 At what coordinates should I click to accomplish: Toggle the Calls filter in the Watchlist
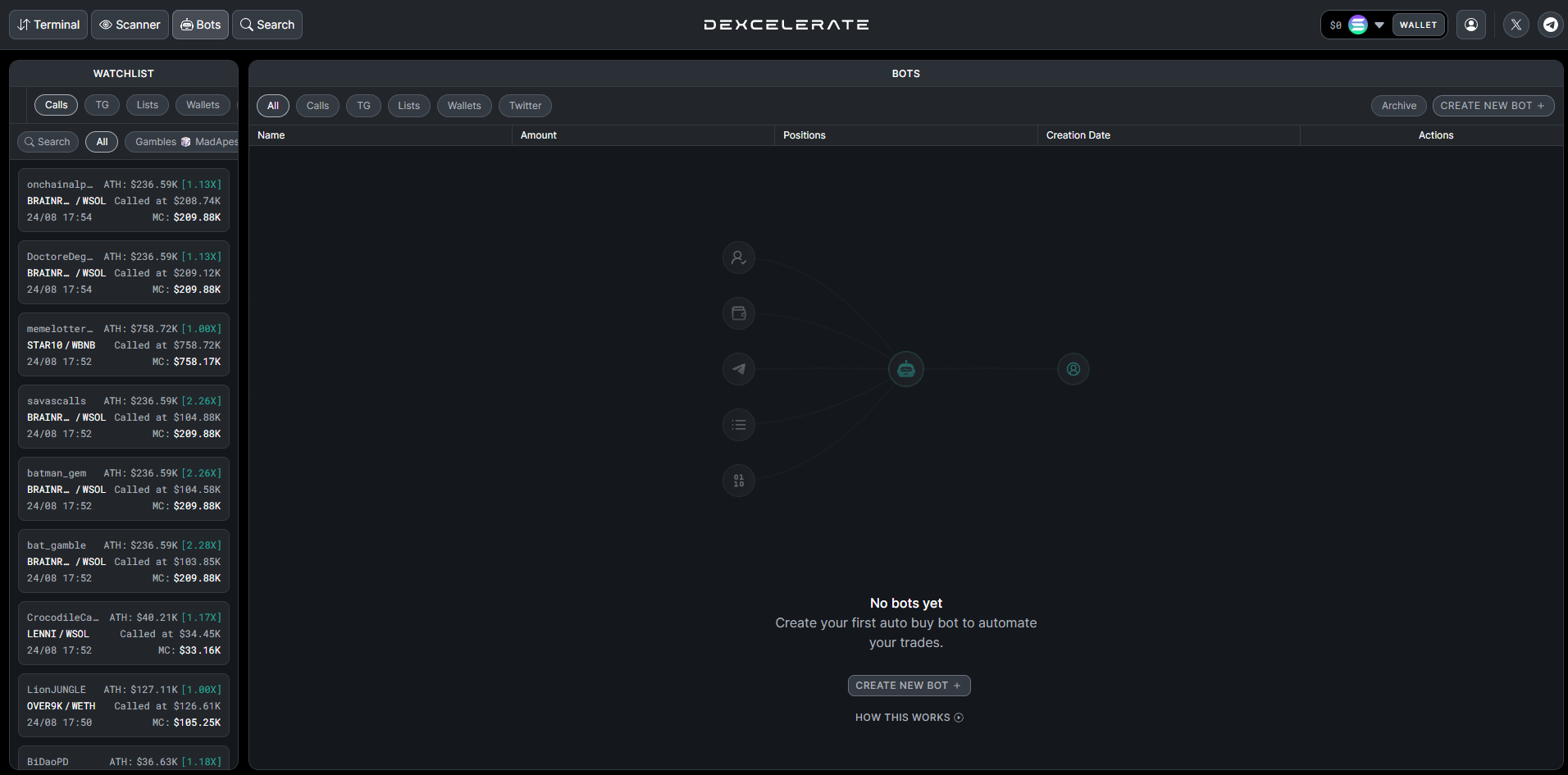pos(56,104)
